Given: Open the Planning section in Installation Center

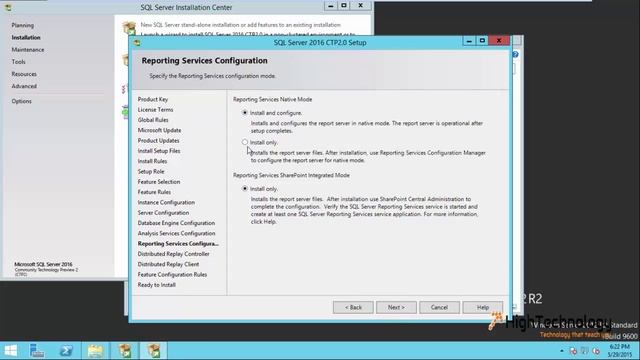Looking at the screenshot, I should pos(22,25).
